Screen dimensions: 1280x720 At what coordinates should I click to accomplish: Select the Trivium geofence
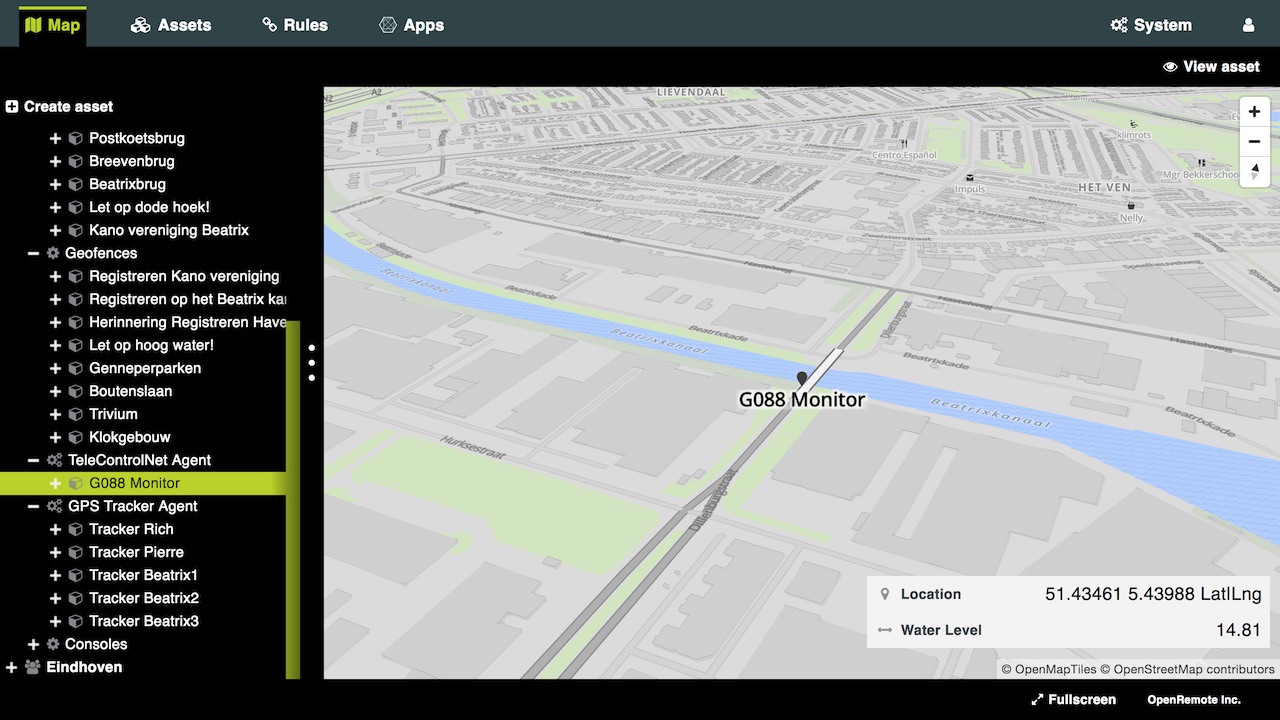pos(113,414)
